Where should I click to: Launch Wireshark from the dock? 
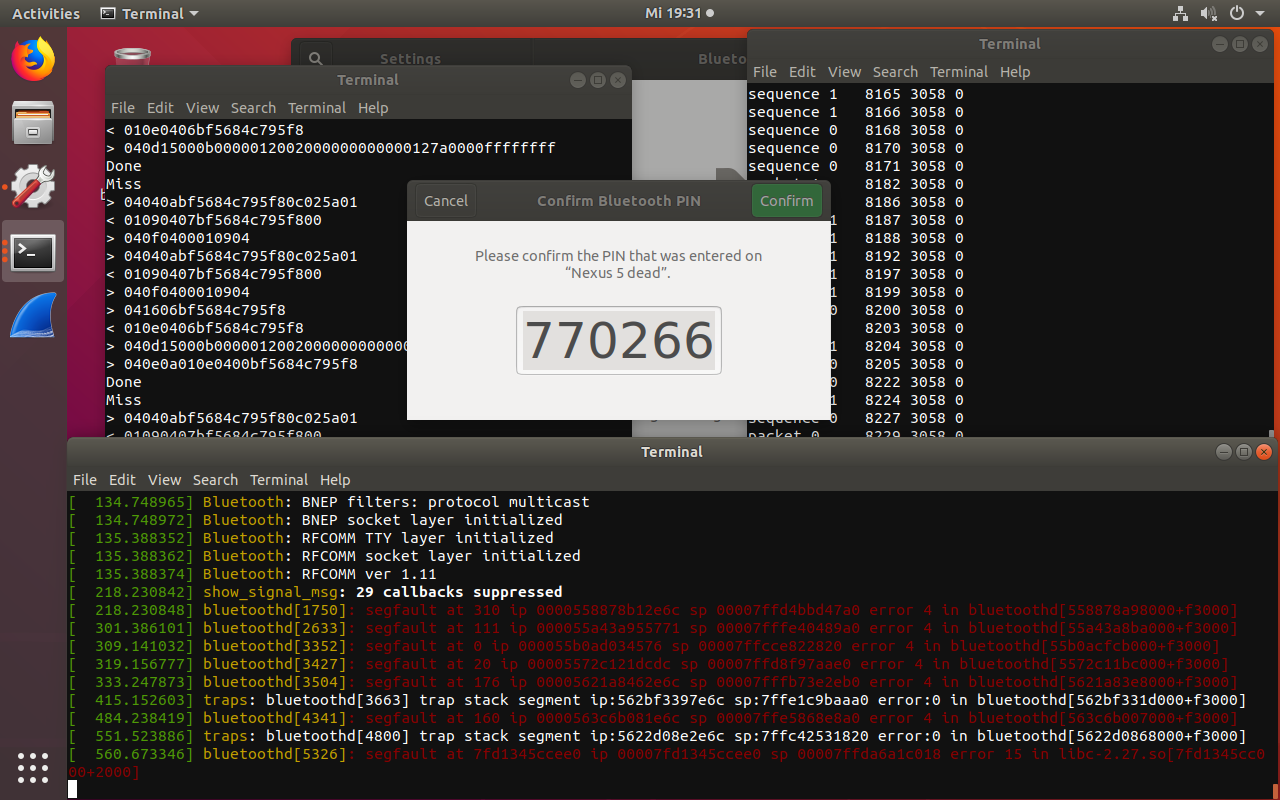[x=33, y=316]
